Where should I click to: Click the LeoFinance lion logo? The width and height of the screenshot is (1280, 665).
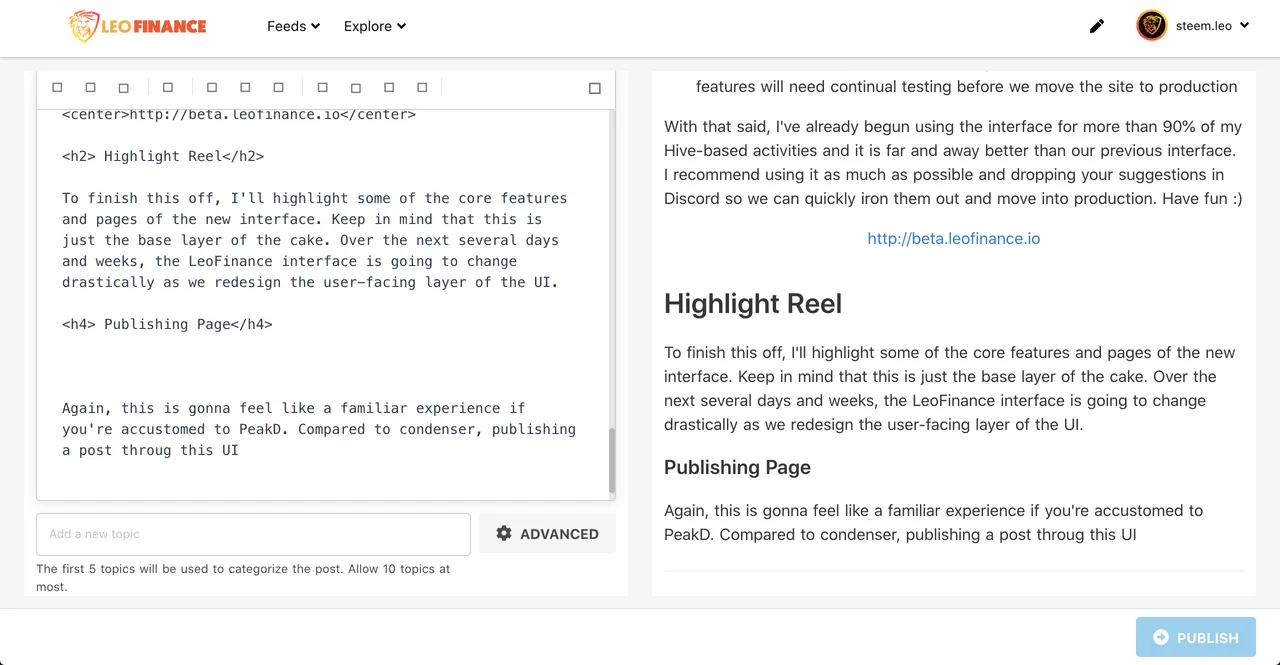point(137,26)
